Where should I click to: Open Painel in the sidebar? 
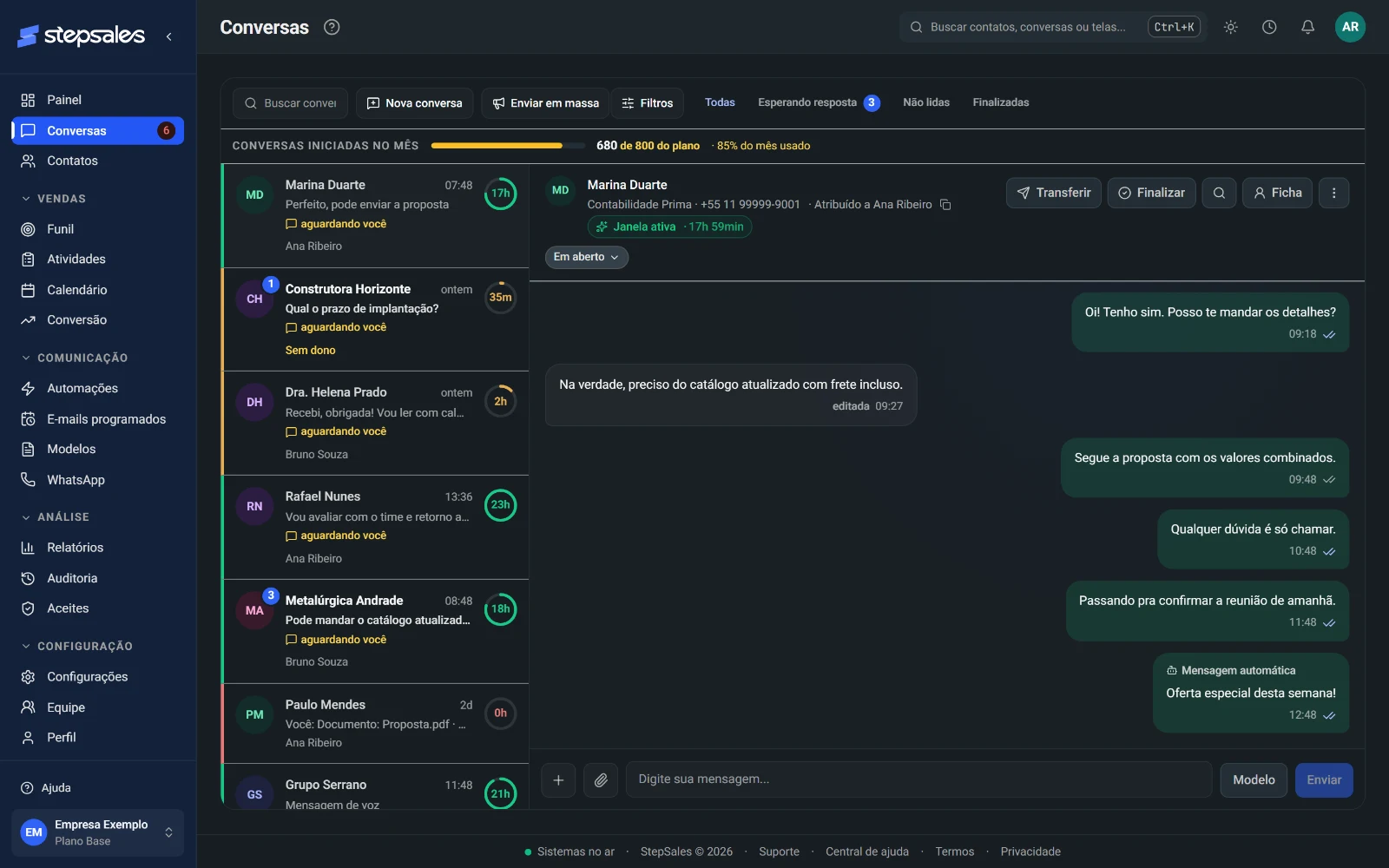(98, 100)
